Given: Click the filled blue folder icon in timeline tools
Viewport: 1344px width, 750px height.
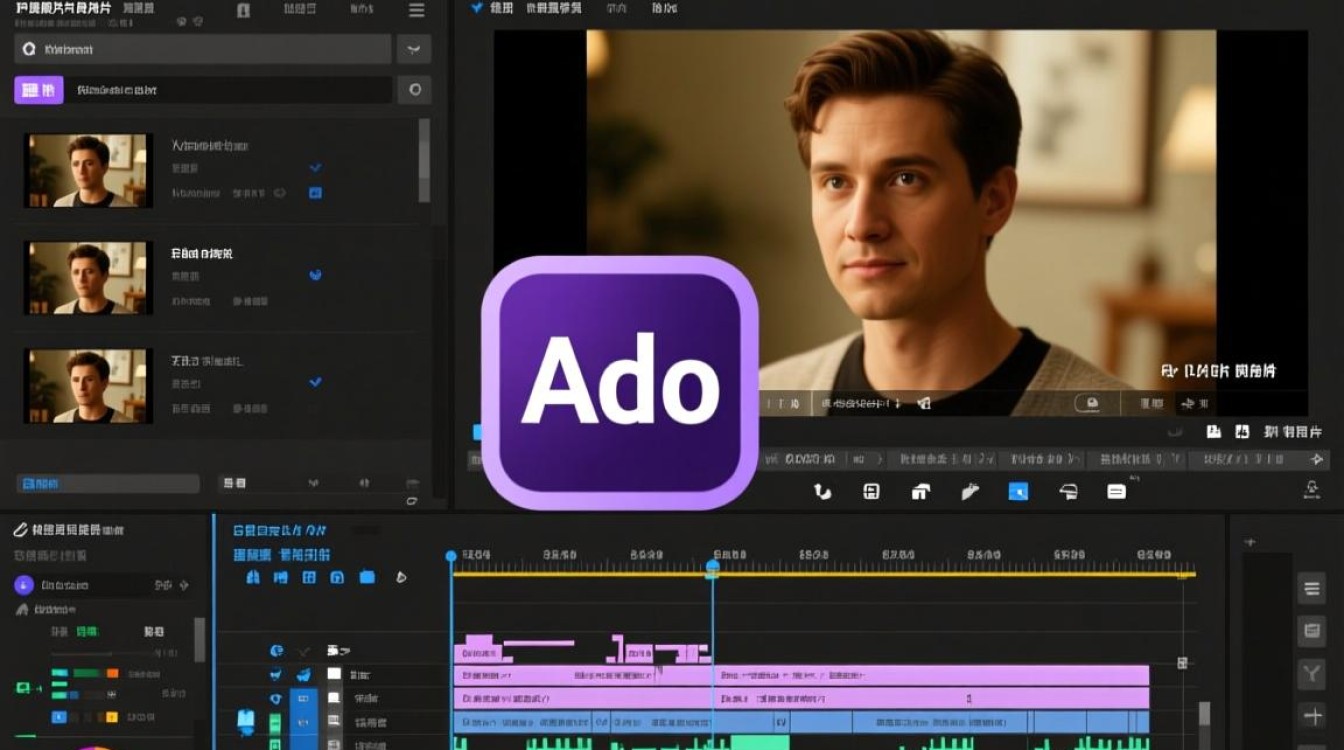Looking at the screenshot, I should (x=367, y=577).
